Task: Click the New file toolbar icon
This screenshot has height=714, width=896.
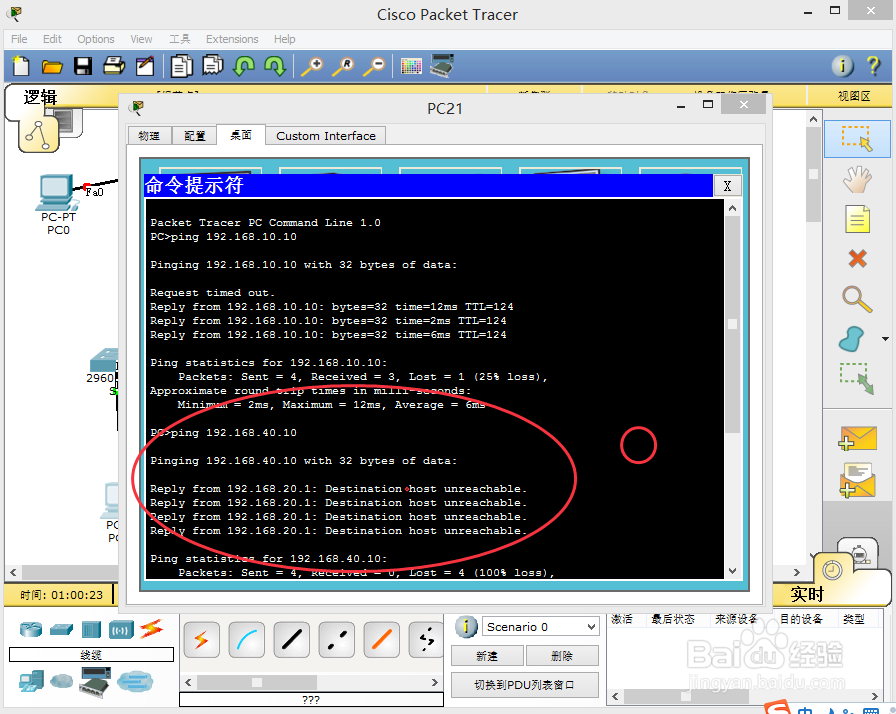Action: tap(21, 66)
